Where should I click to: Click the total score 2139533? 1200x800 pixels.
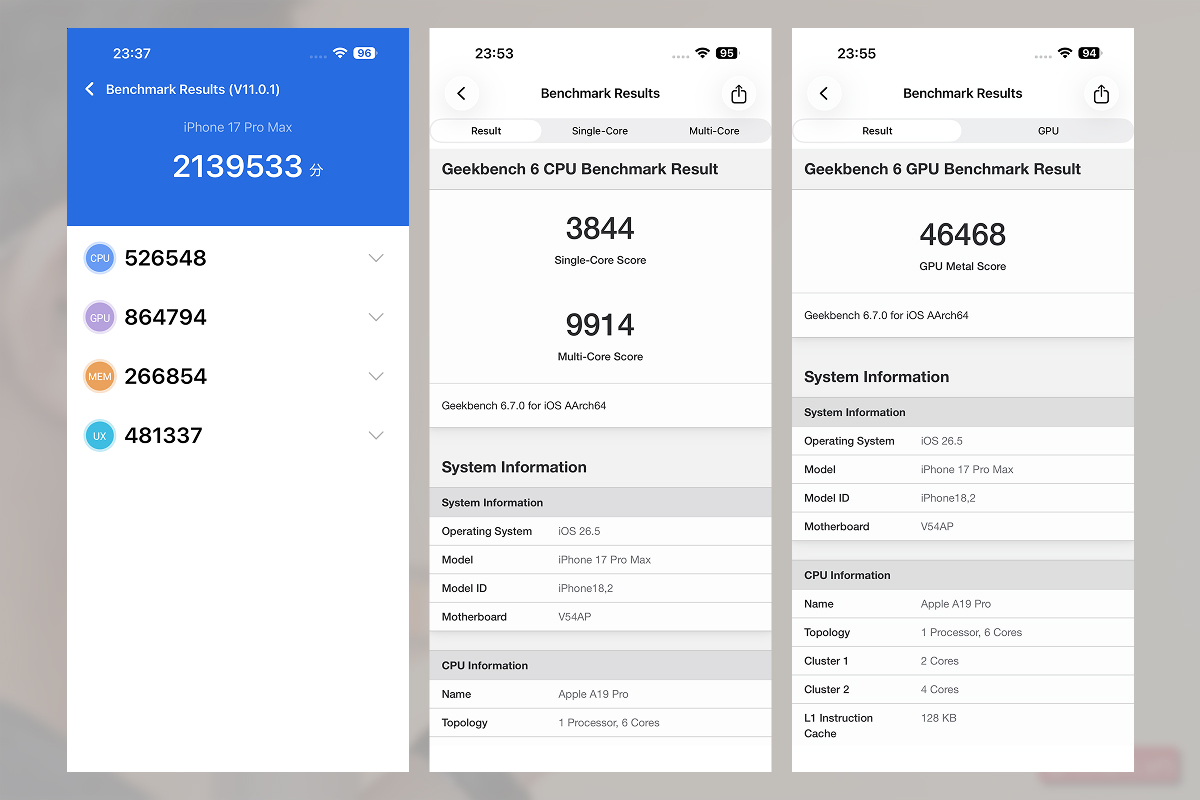click(237, 166)
